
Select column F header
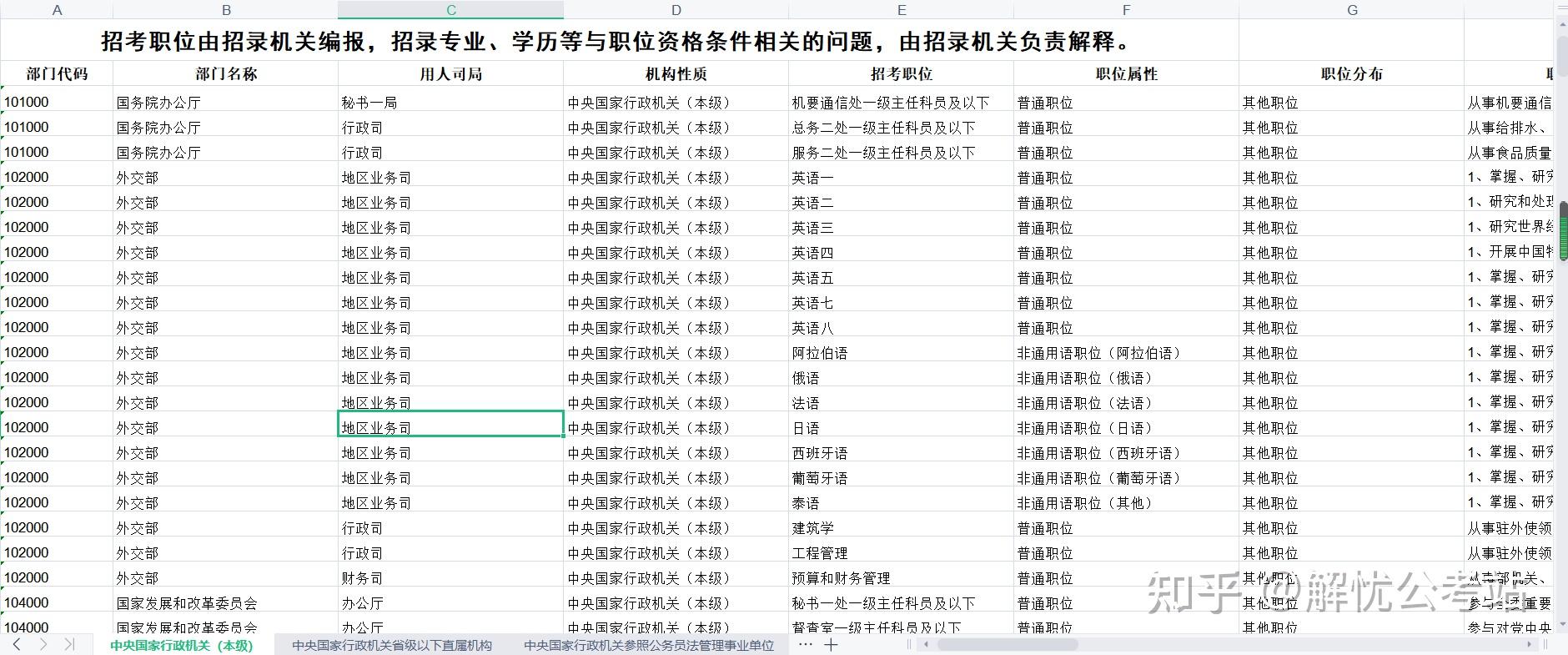point(1127,10)
